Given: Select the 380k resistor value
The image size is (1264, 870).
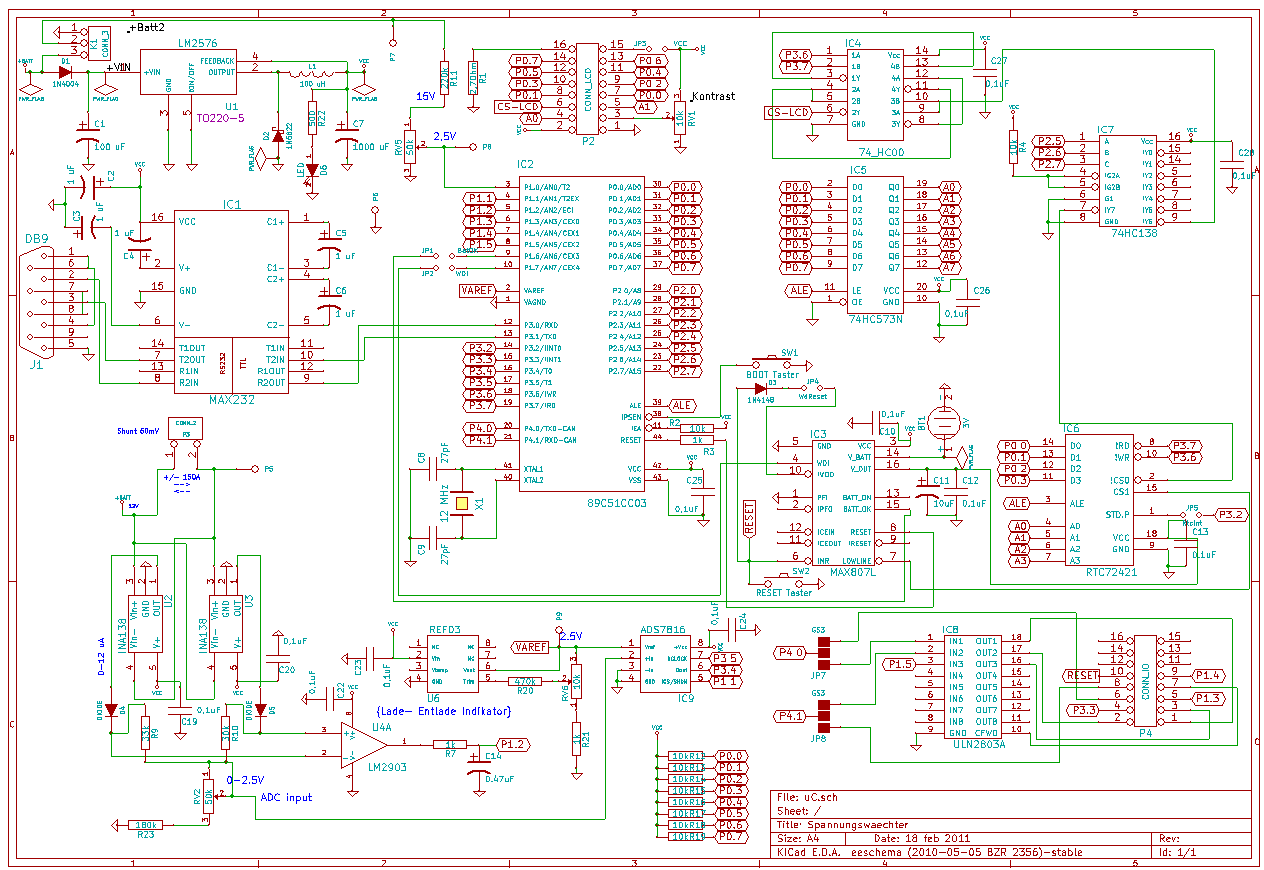Looking at the screenshot, I should click(x=144, y=825).
